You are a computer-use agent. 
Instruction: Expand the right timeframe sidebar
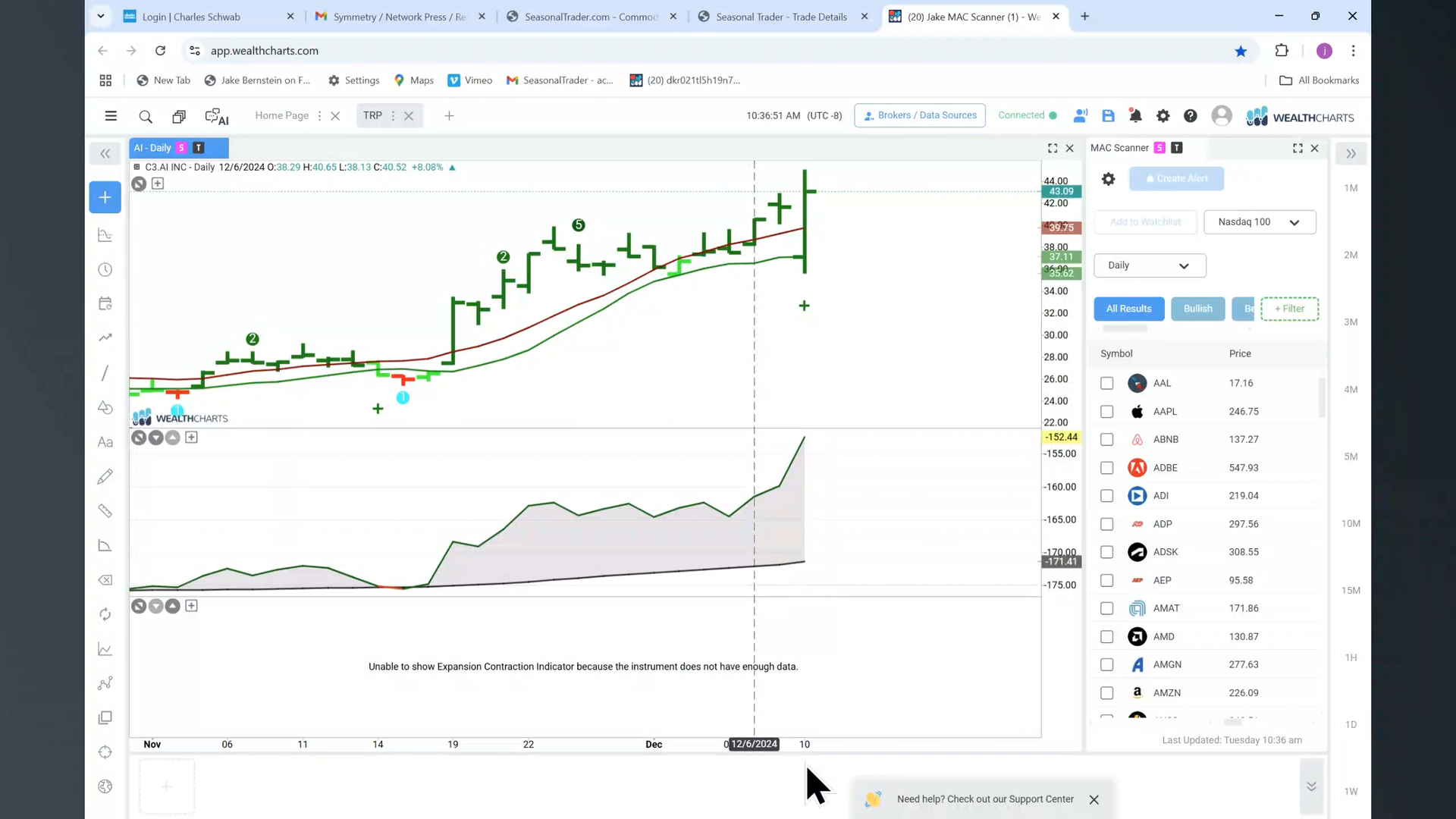pos(1351,154)
